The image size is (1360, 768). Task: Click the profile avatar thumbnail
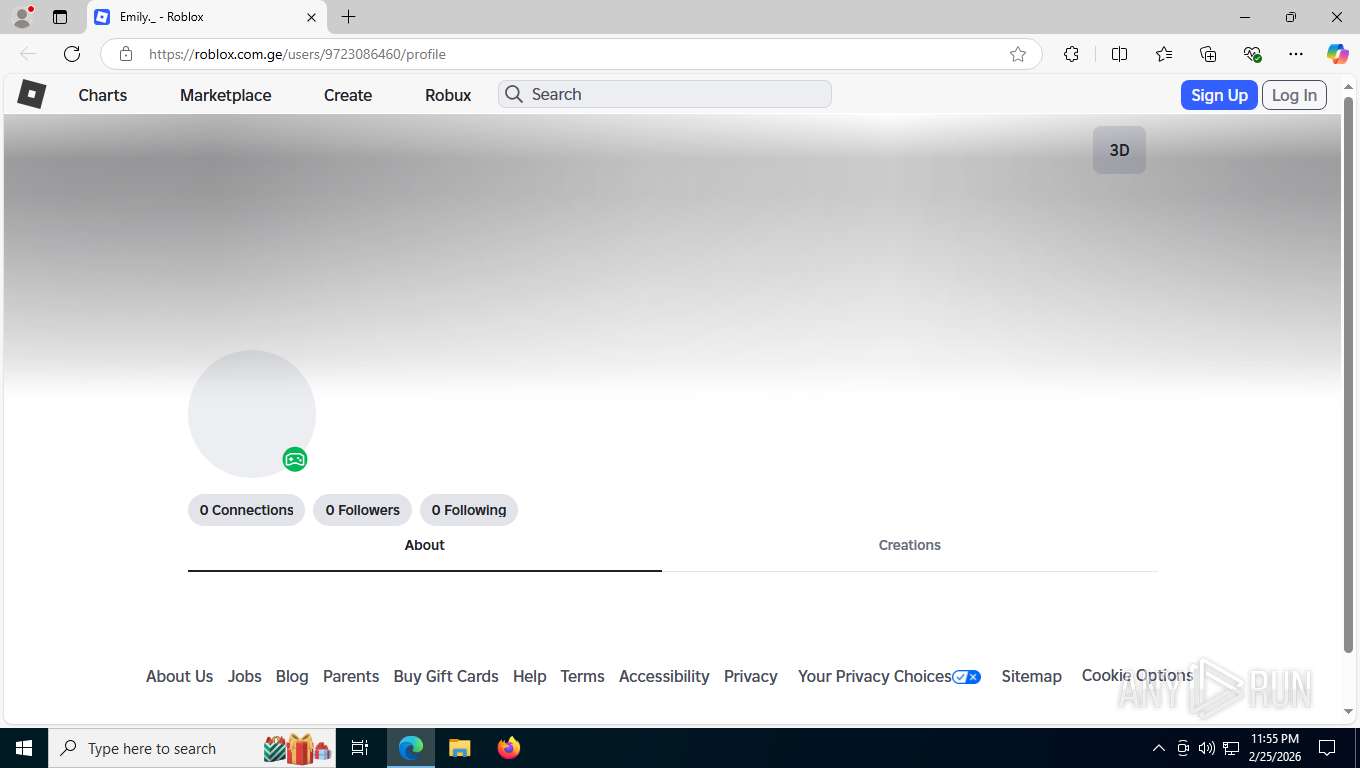tap(252, 414)
